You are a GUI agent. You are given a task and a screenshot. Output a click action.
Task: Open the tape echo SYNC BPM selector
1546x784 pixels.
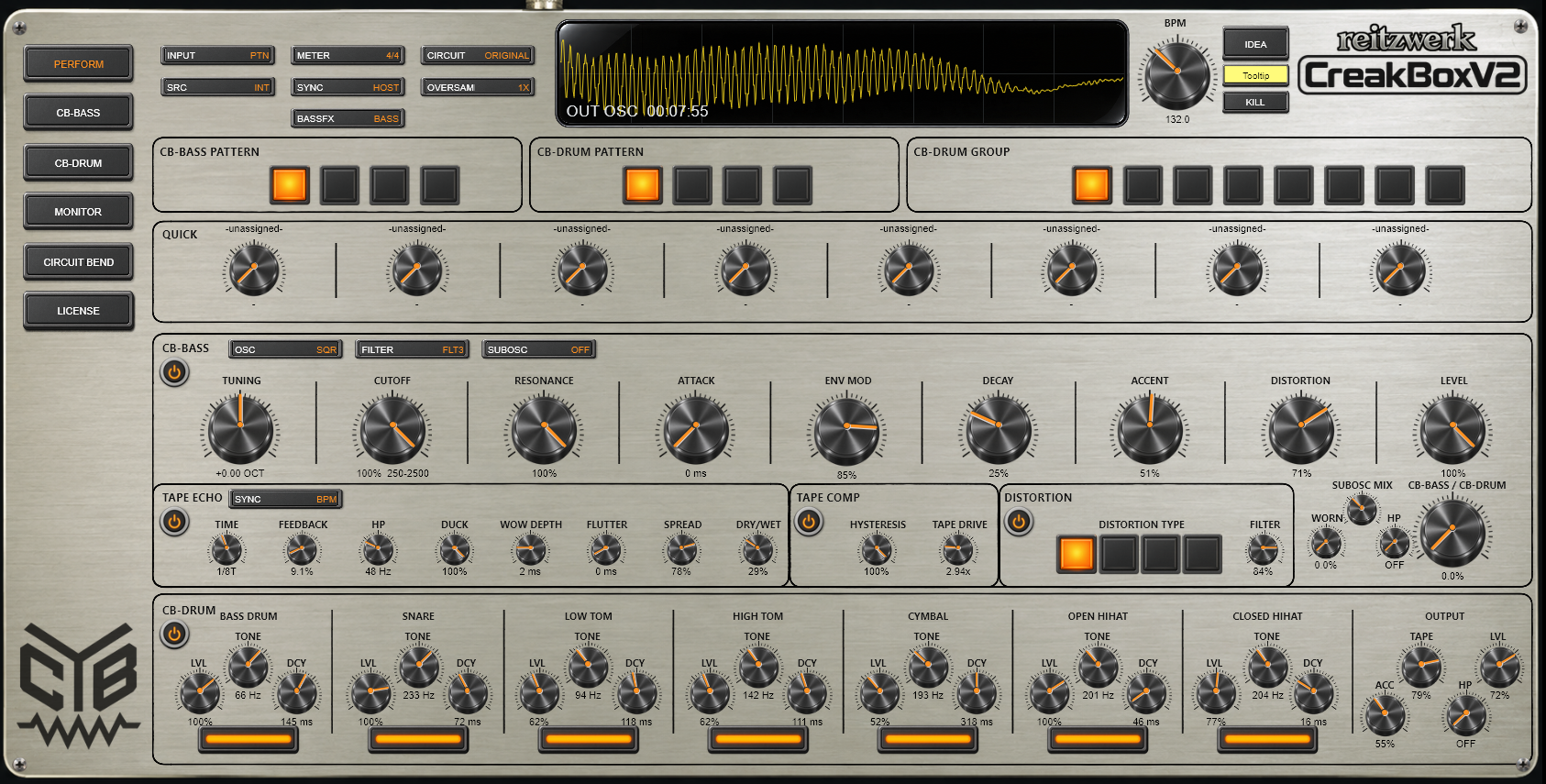tap(285, 499)
